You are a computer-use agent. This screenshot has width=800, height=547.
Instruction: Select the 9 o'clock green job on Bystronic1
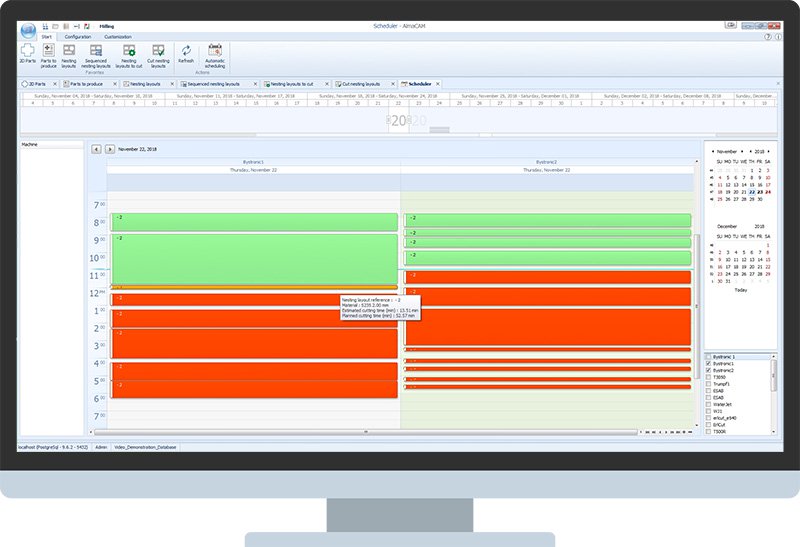point(253,260)
